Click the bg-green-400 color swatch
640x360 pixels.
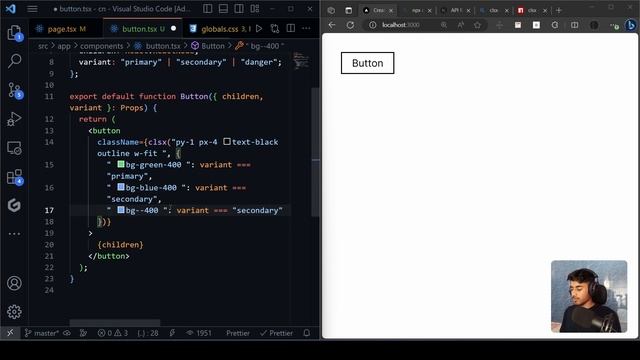click(121, 164)
